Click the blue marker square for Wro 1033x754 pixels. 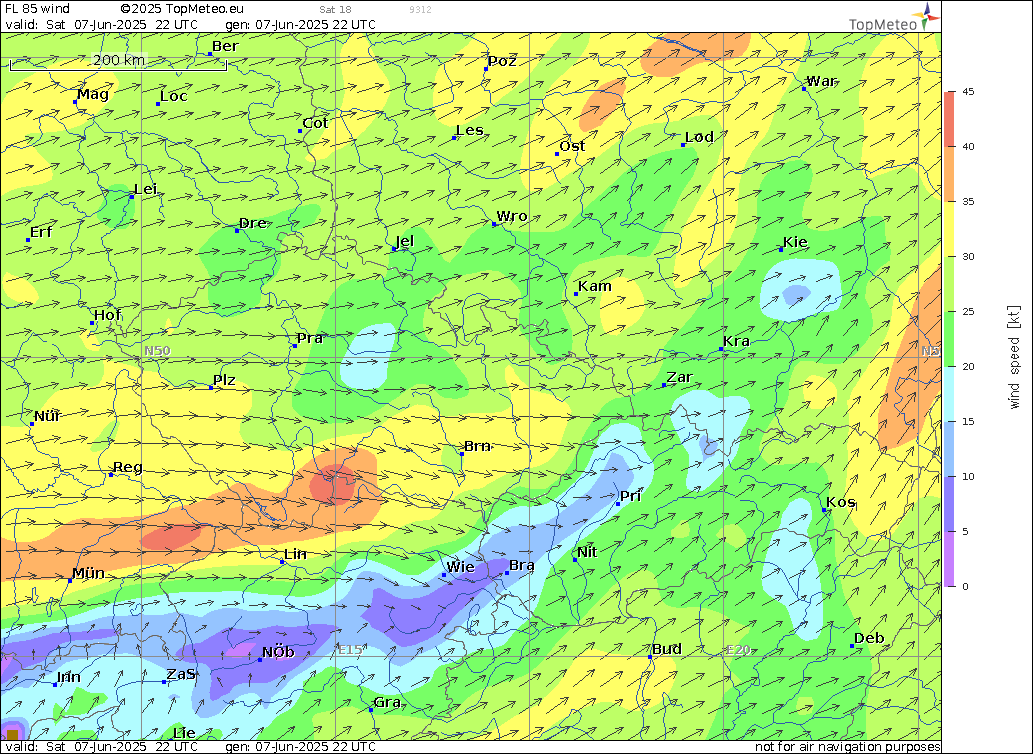pos(494,225)
